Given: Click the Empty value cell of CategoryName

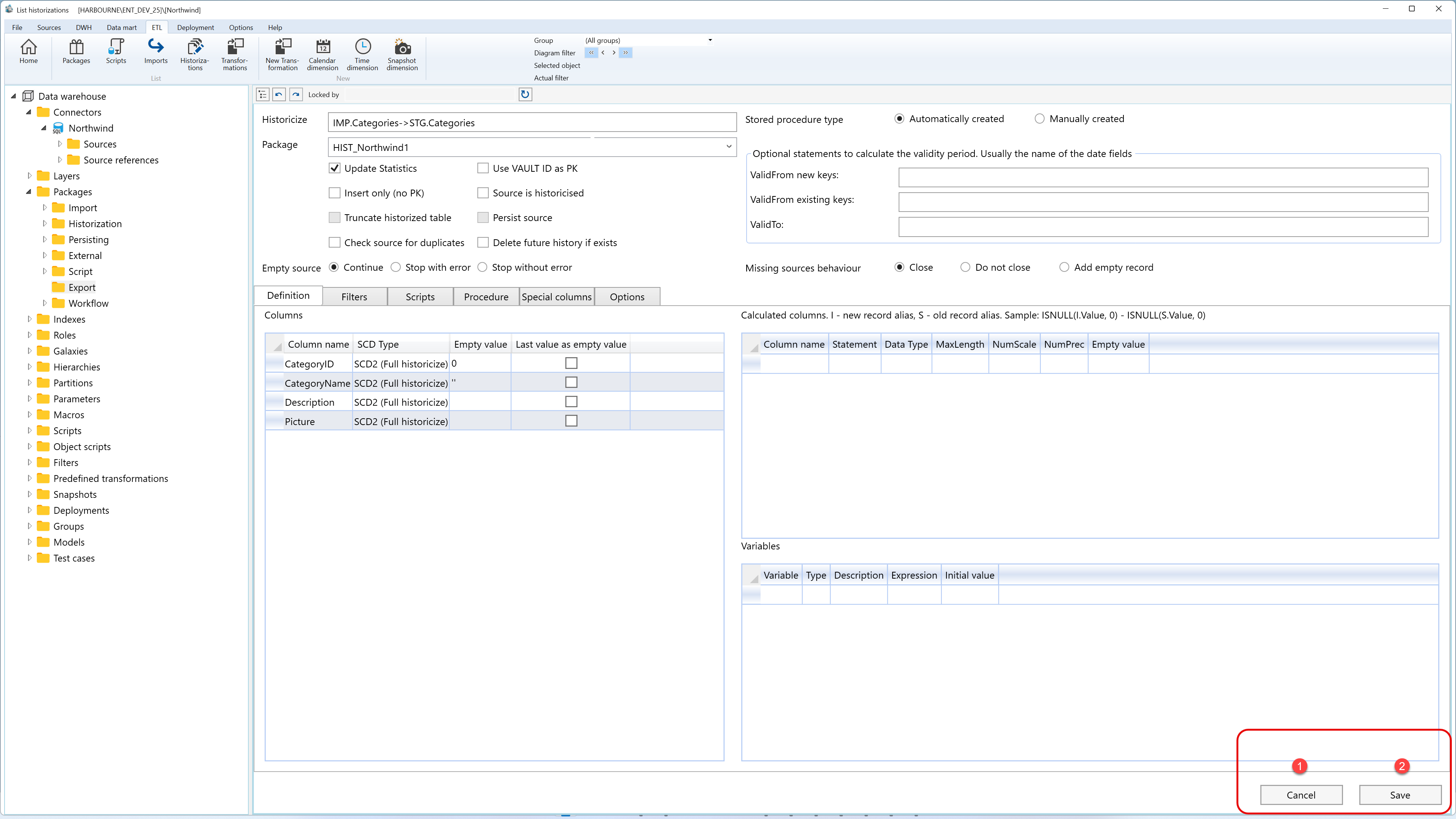Looking at the screenshot, I should (x=480, y=383).
